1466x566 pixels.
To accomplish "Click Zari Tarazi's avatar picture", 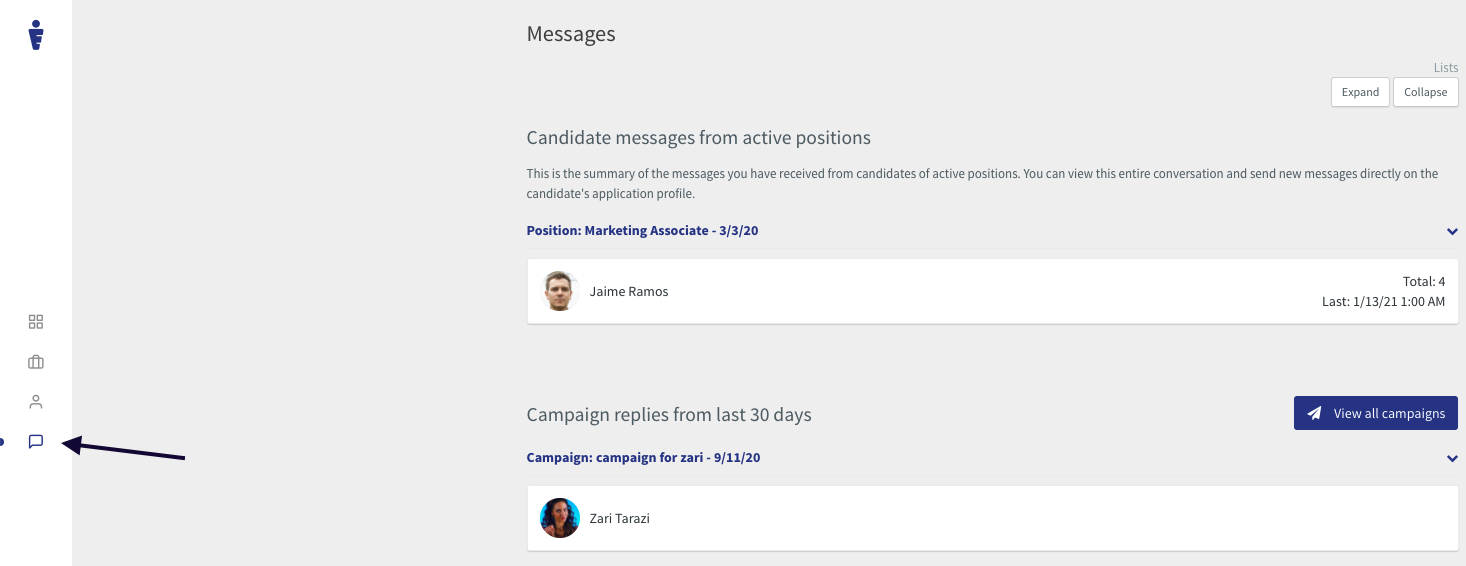I will [x=560, y=518].
